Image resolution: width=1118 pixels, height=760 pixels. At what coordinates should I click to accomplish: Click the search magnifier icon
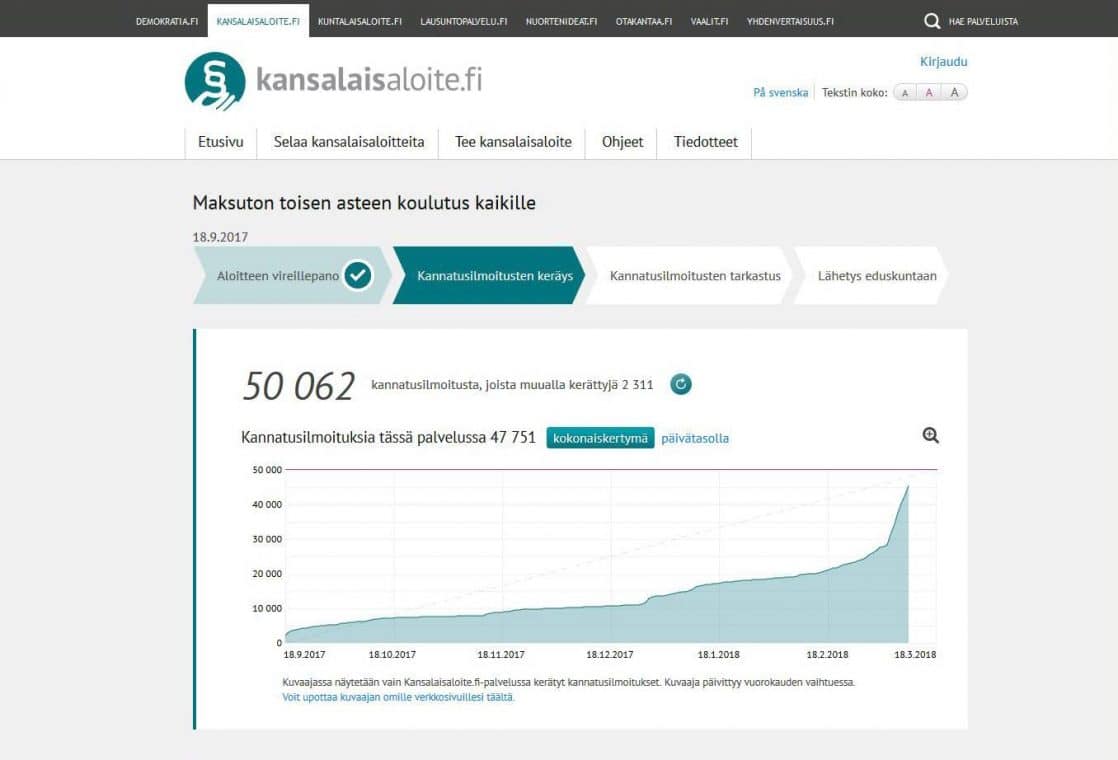click(x=932, y=21)
